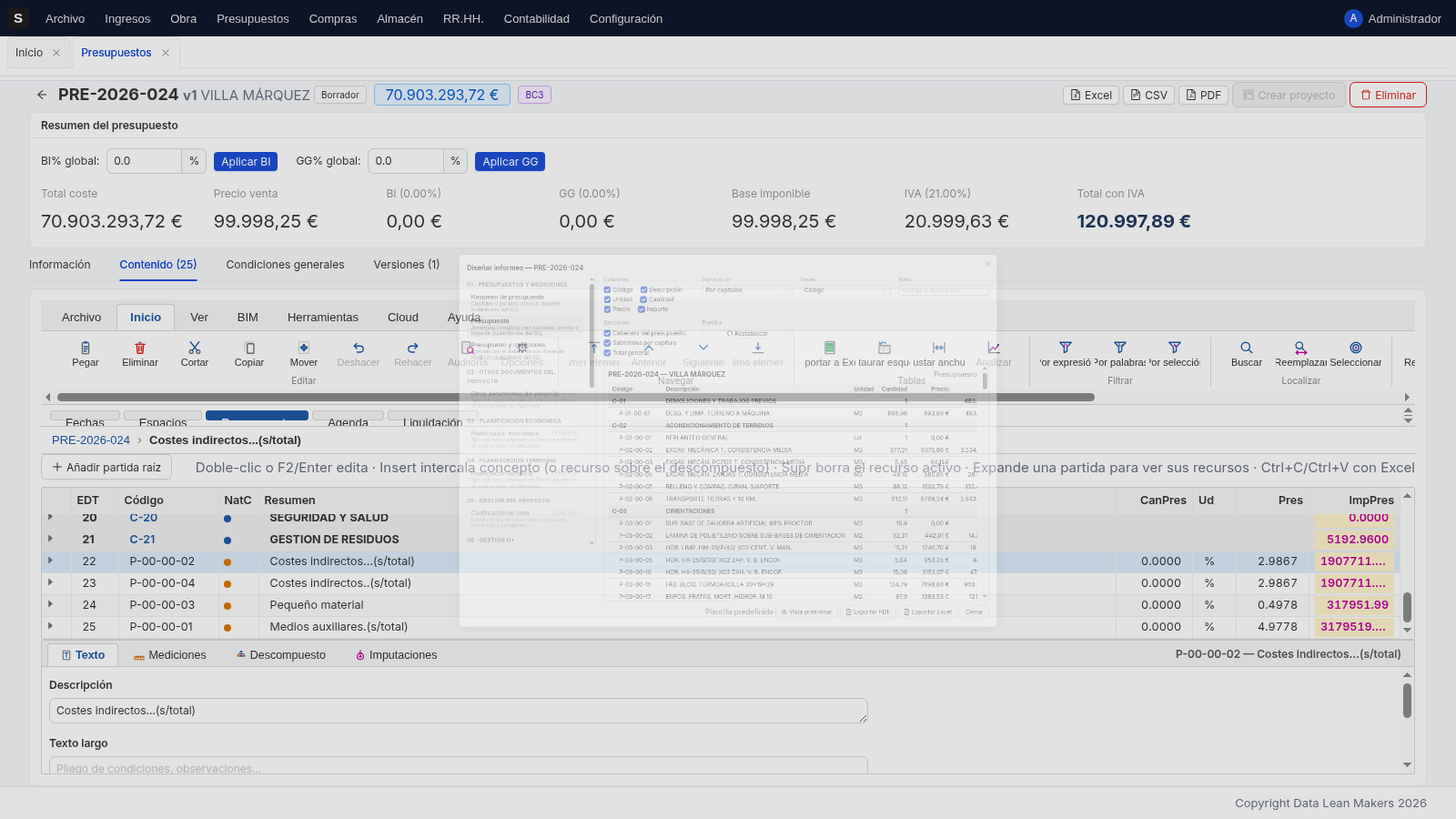1456x819 pixels.
Task: Click Añadir partida raíz button
Action: pyautogui.click(x=106, y=468)
